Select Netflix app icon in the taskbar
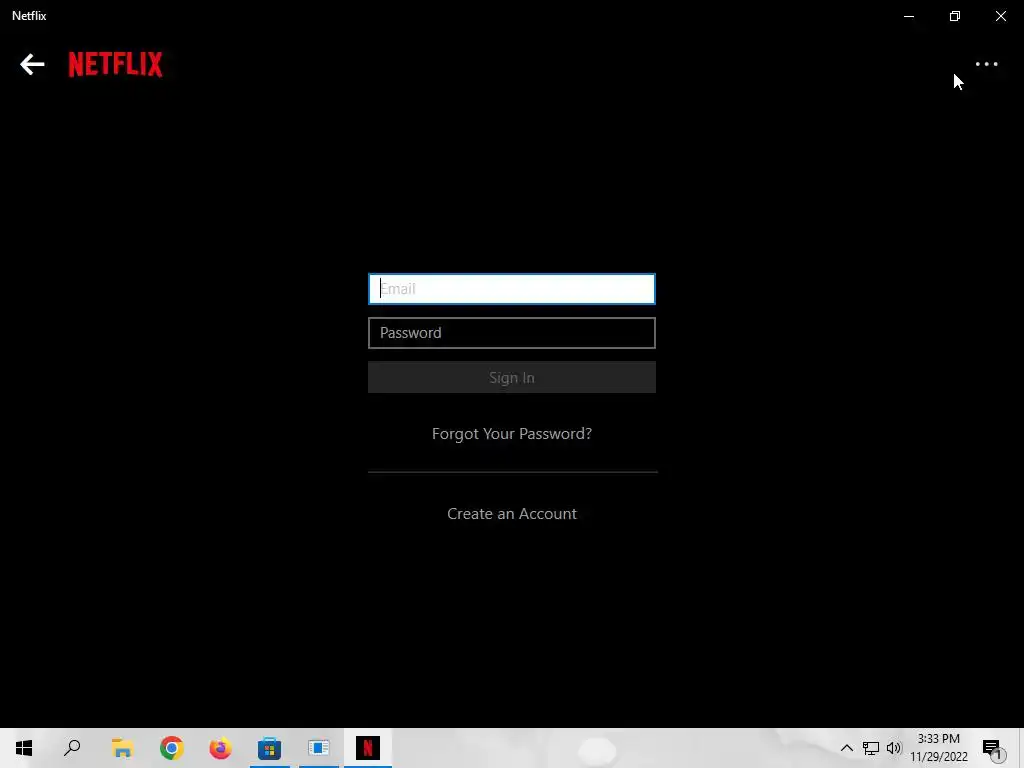Viewport: 1024px width, 768px height. tap(368, 748)
